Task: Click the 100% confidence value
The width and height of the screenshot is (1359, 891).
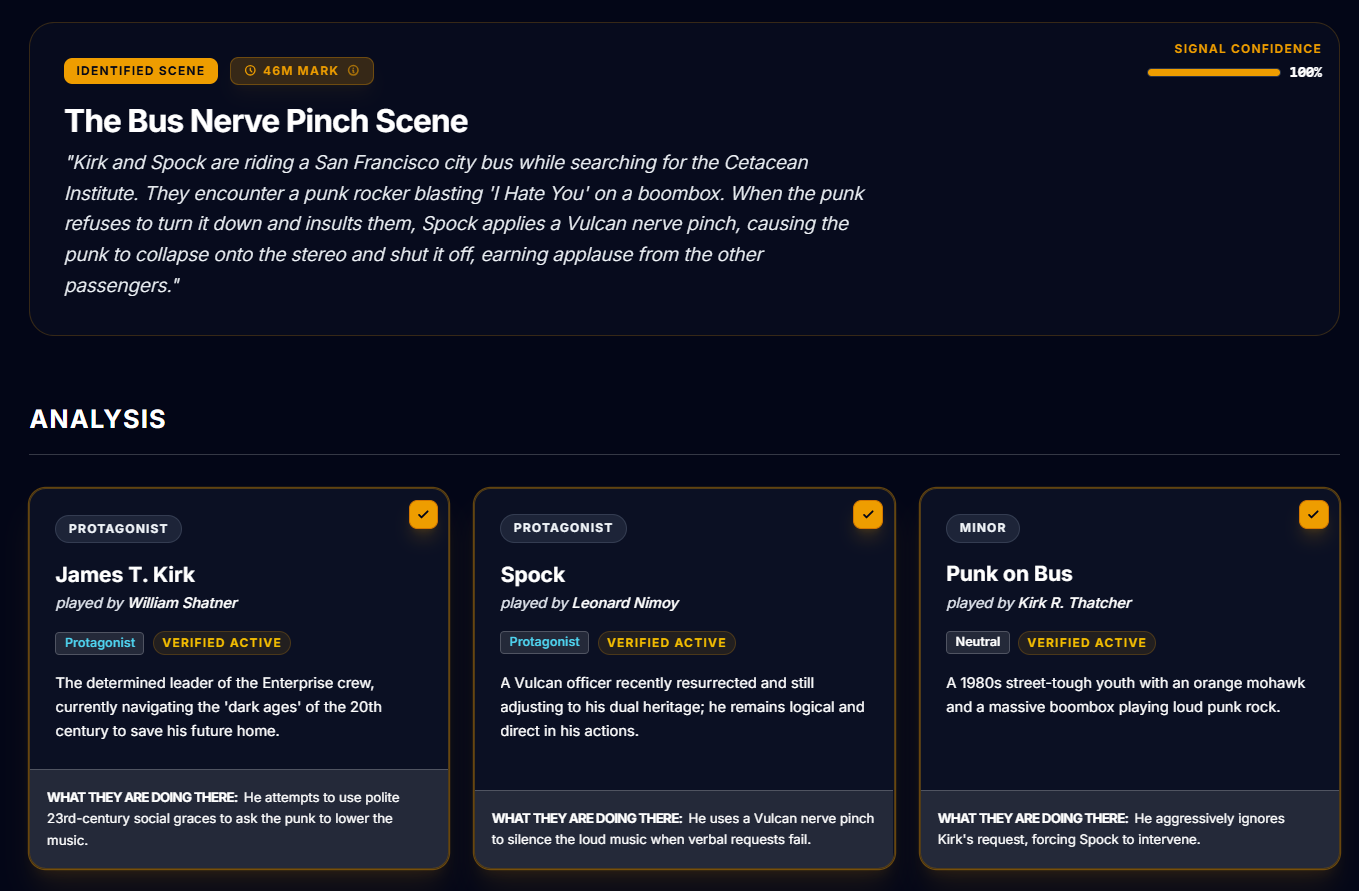Action: [1305, 72]
